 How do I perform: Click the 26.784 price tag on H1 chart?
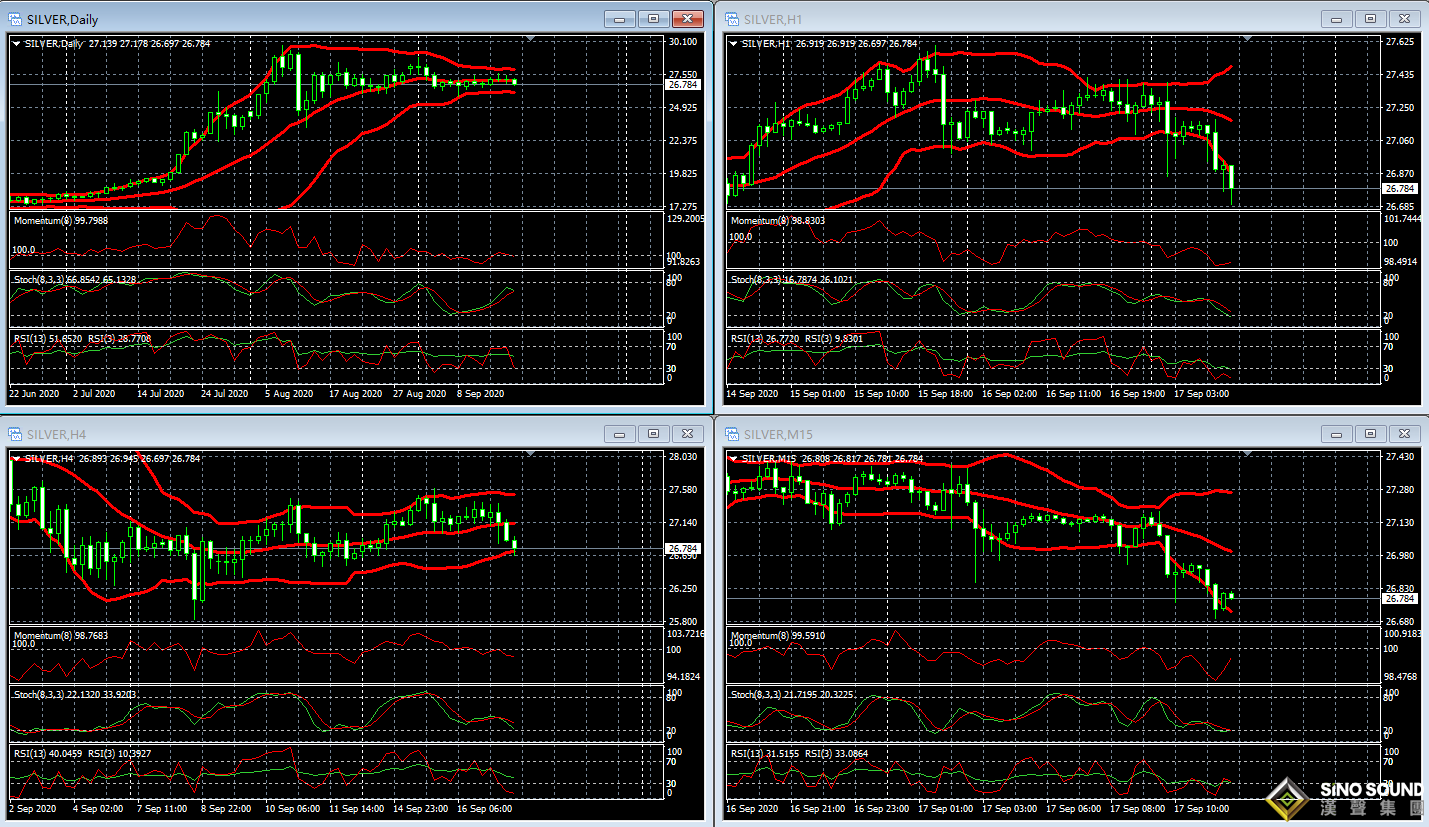tap(1400, 188)
